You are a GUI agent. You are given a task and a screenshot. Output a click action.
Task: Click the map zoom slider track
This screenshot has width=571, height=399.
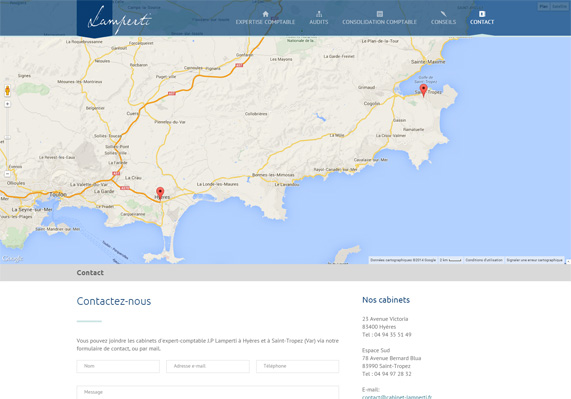coord(7,139)
